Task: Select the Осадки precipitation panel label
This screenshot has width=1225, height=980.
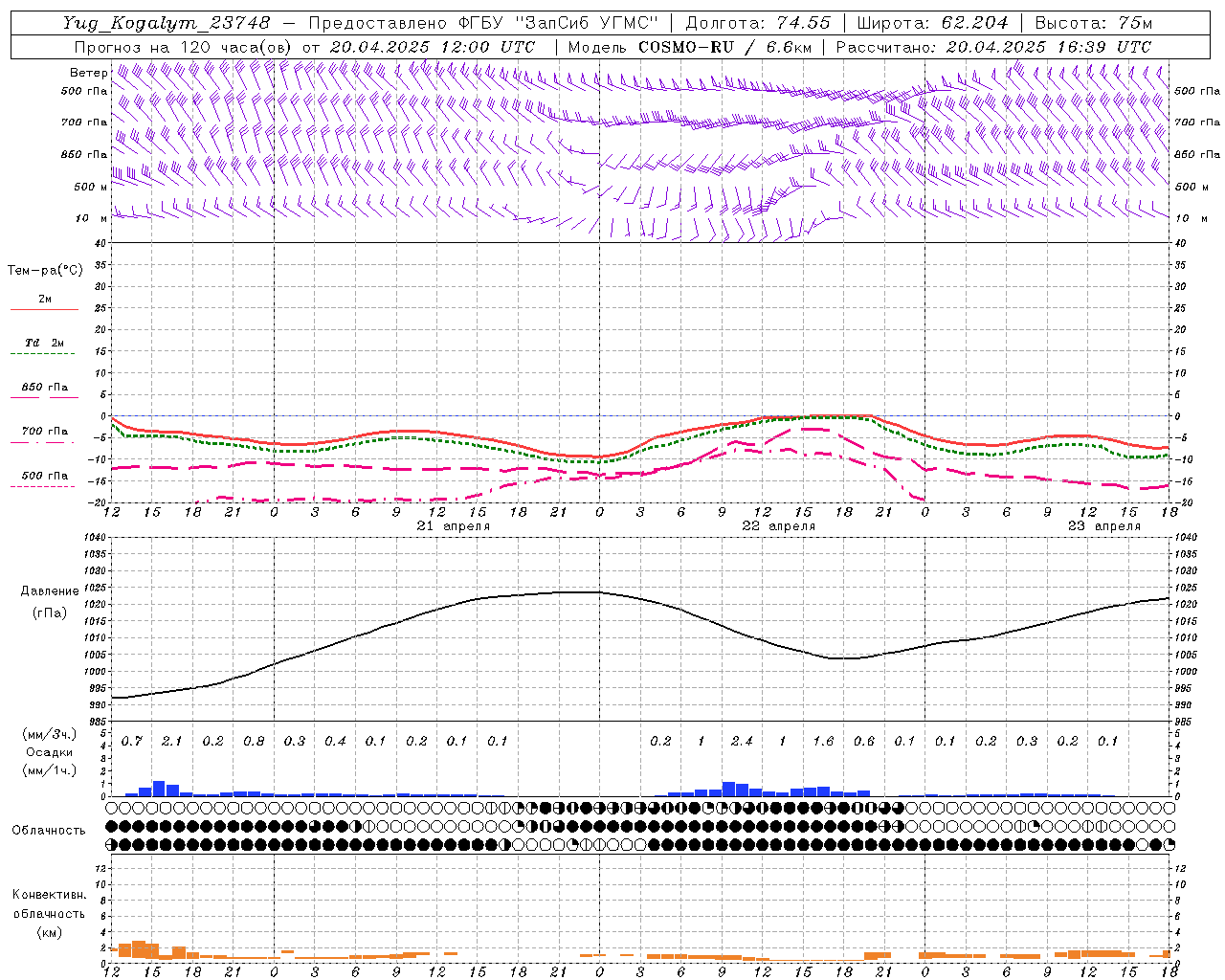Action: coord(50,752)
